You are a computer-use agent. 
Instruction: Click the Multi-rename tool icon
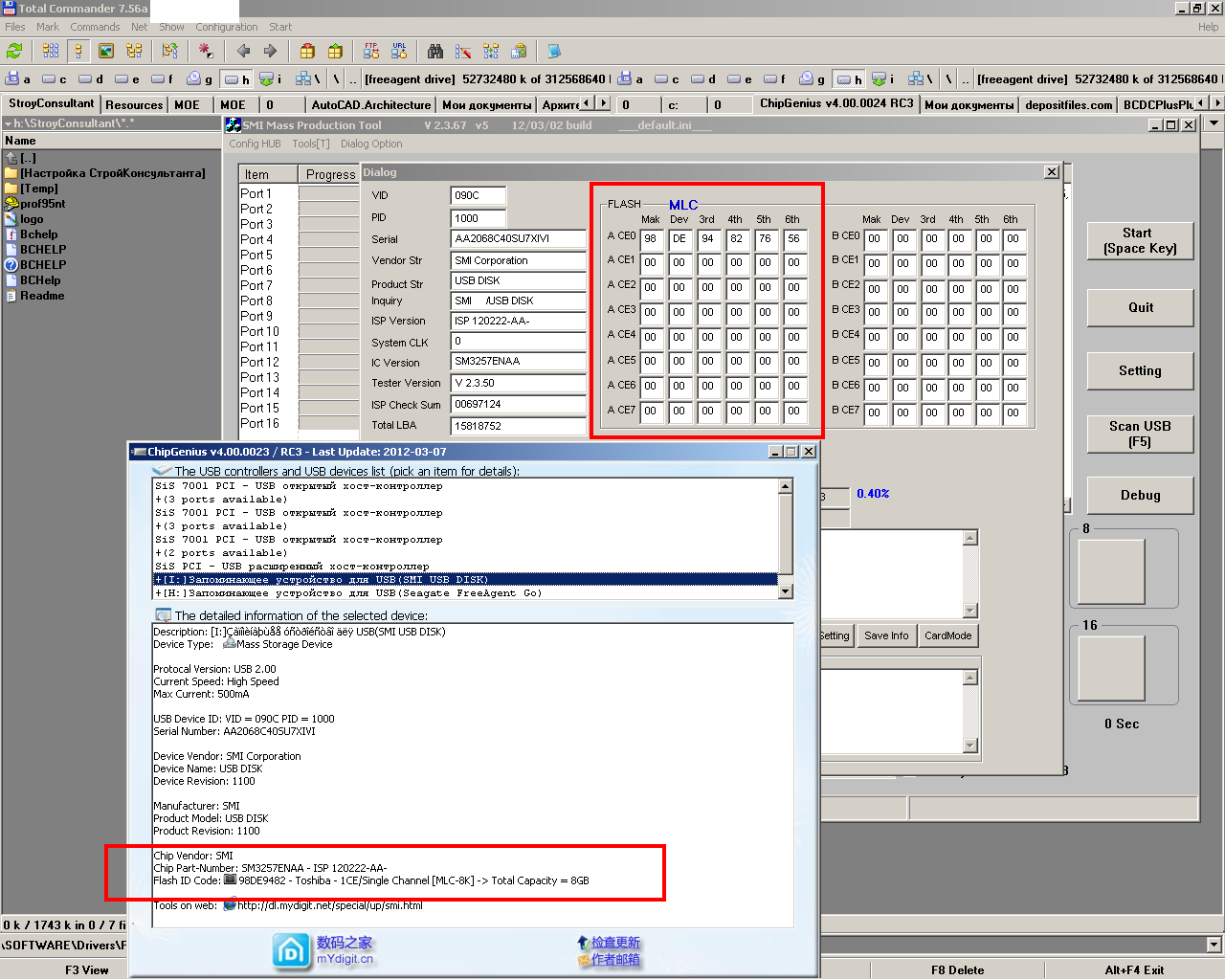(463, 51)
